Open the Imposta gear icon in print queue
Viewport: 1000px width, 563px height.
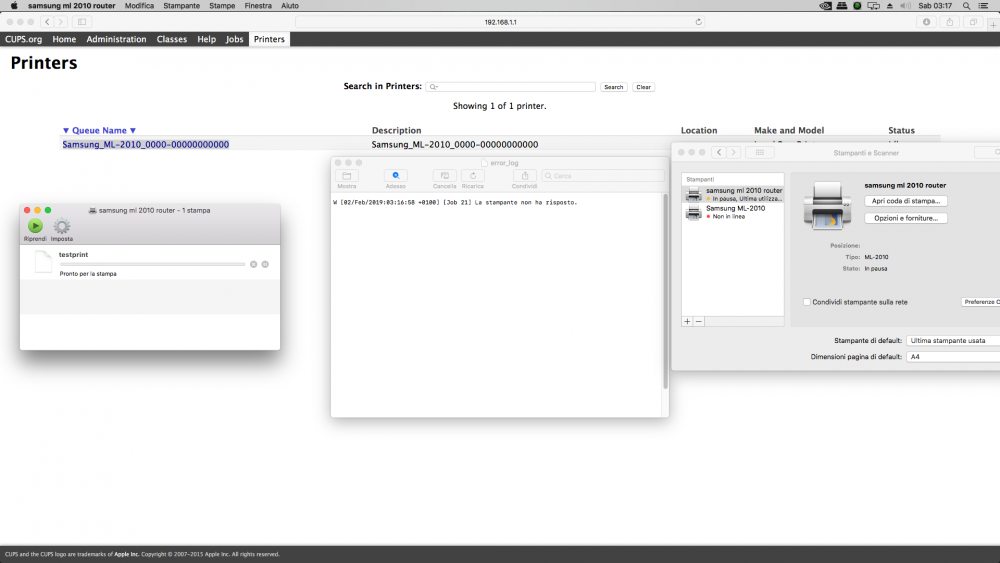click(x=62, y=226)
